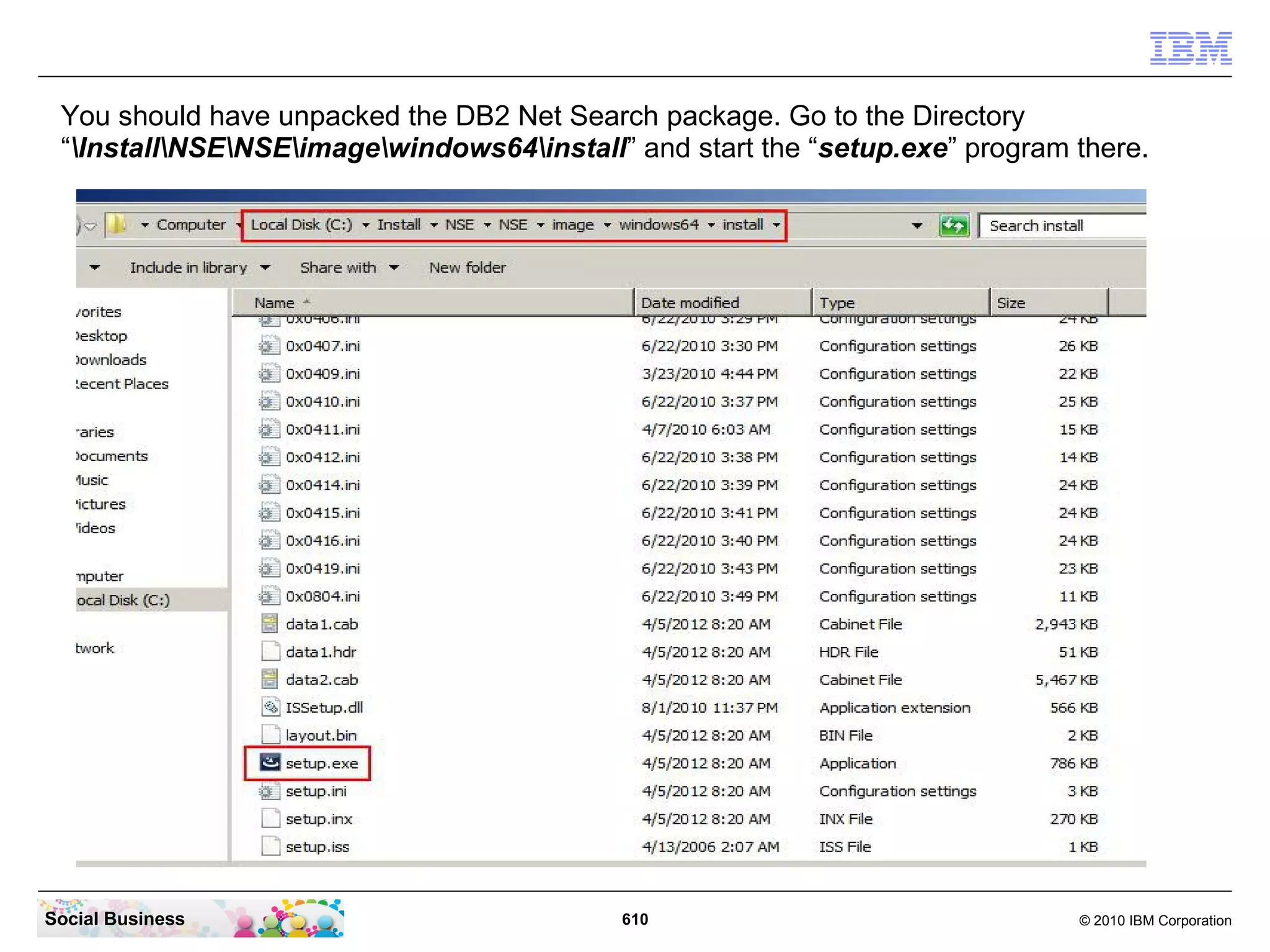Click the Local Disk (C:) breadcrumb segment

click(x=301, y=224)
